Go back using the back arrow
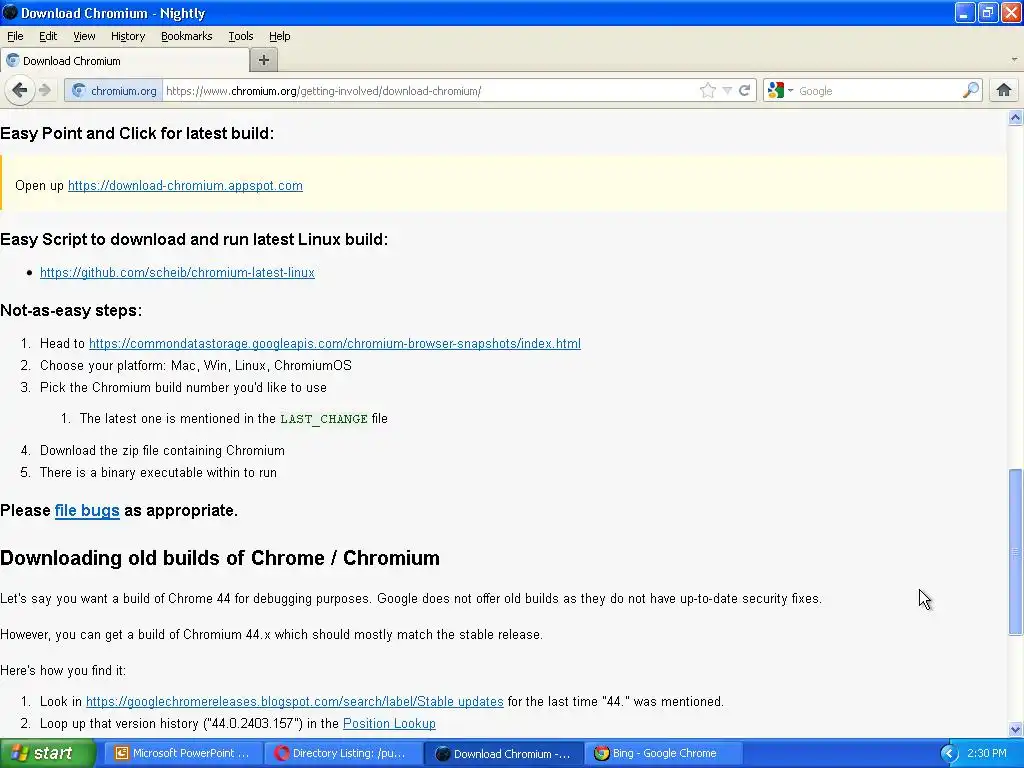This screenshot has width=1024, height=768. click(x=20, y=90)
